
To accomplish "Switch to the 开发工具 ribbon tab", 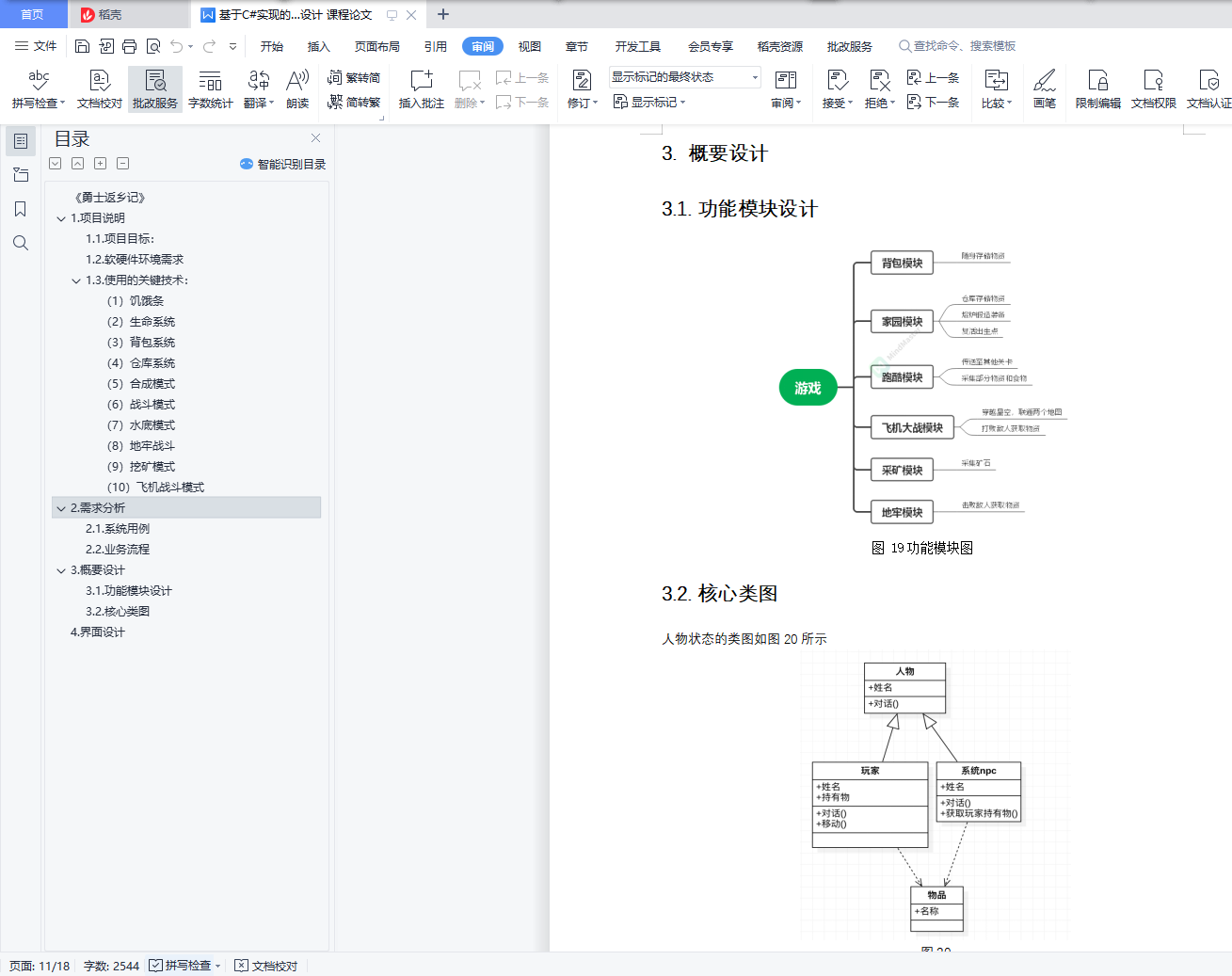I will 638,46.
